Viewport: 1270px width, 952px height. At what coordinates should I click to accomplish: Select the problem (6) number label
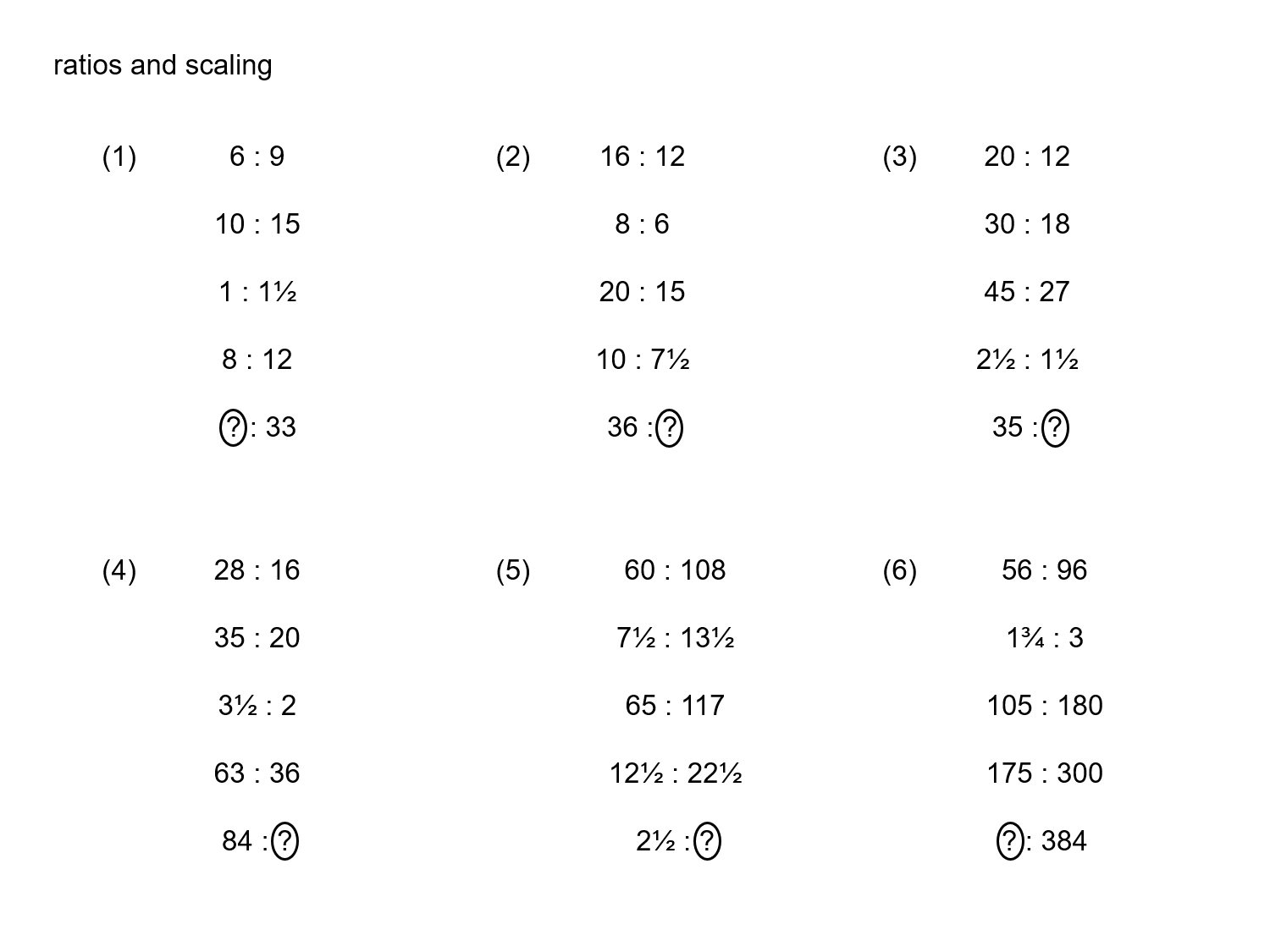point(899,570)
